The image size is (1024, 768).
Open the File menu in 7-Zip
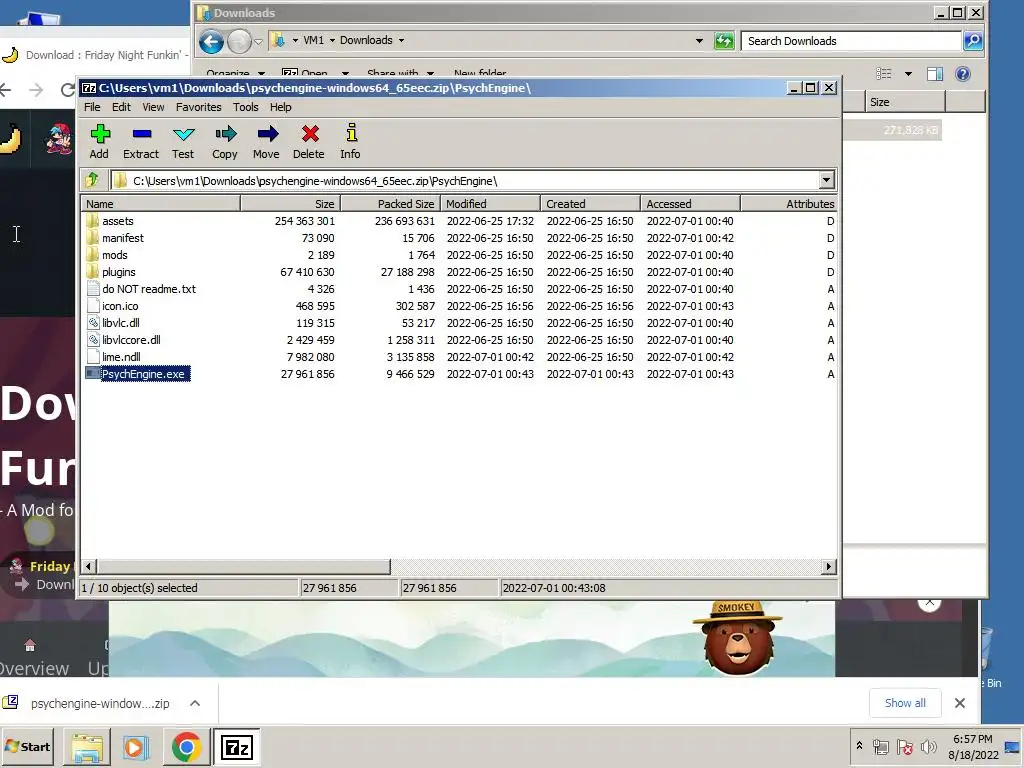point(92,106)
